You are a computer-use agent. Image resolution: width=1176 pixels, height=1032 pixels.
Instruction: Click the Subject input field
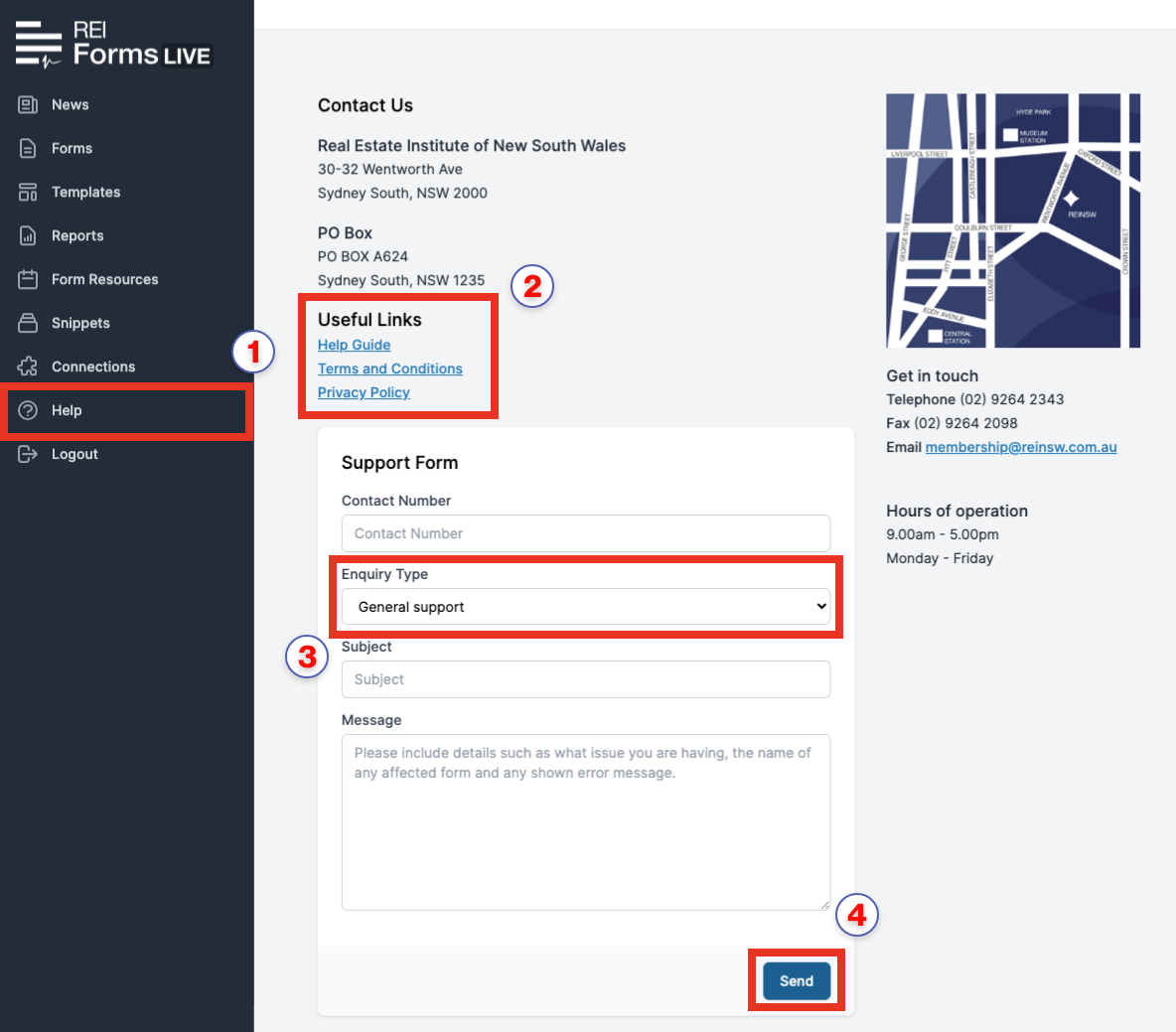pyautogui.click(x=586, y=679)
